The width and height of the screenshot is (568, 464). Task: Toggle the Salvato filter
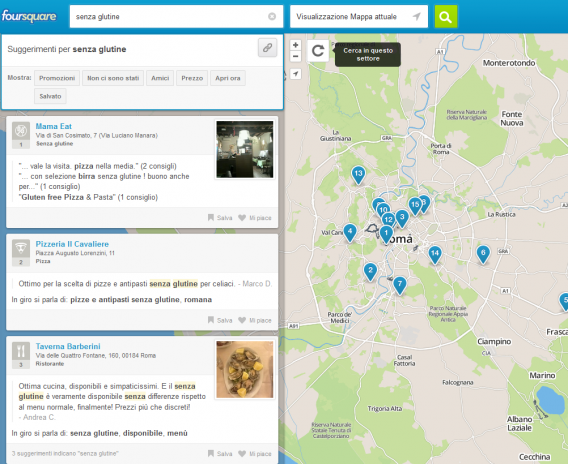tap(50, 96)
